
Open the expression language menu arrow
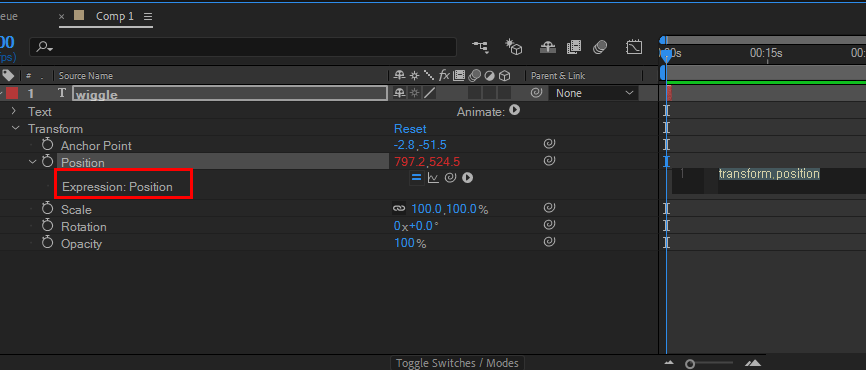(x=467, y=178)
